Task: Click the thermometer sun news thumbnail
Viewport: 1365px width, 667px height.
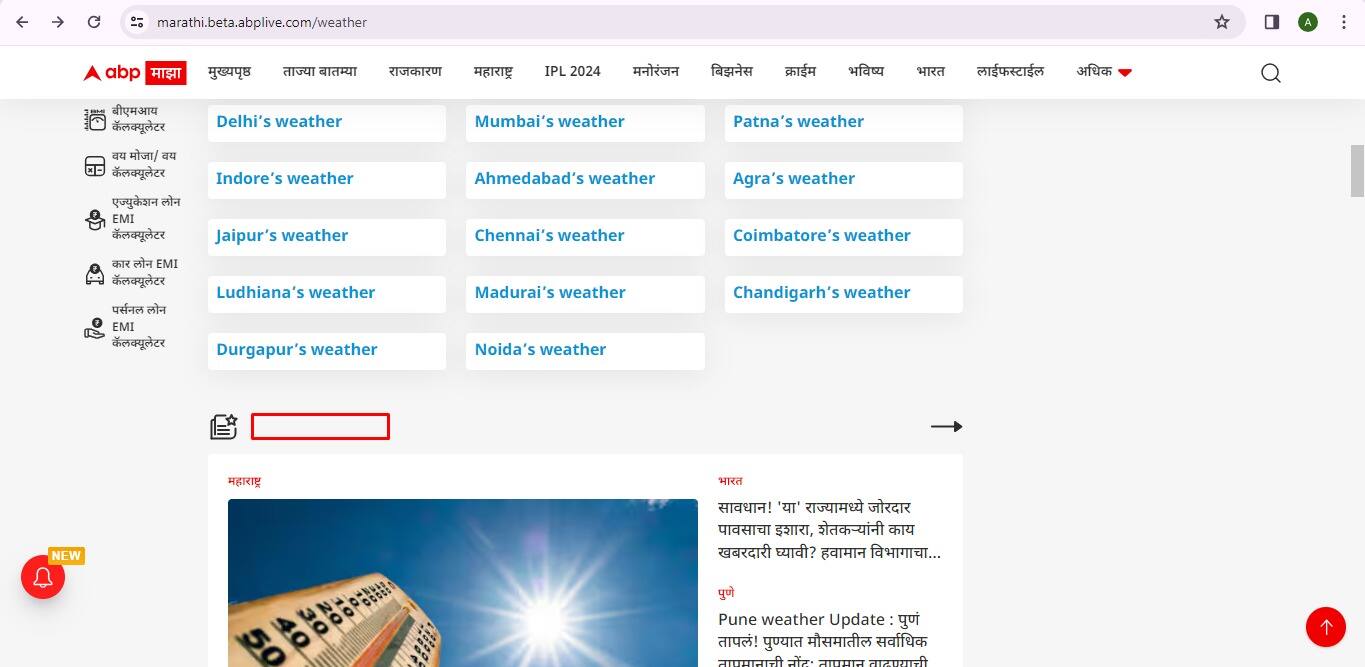Action: point(462,582)
